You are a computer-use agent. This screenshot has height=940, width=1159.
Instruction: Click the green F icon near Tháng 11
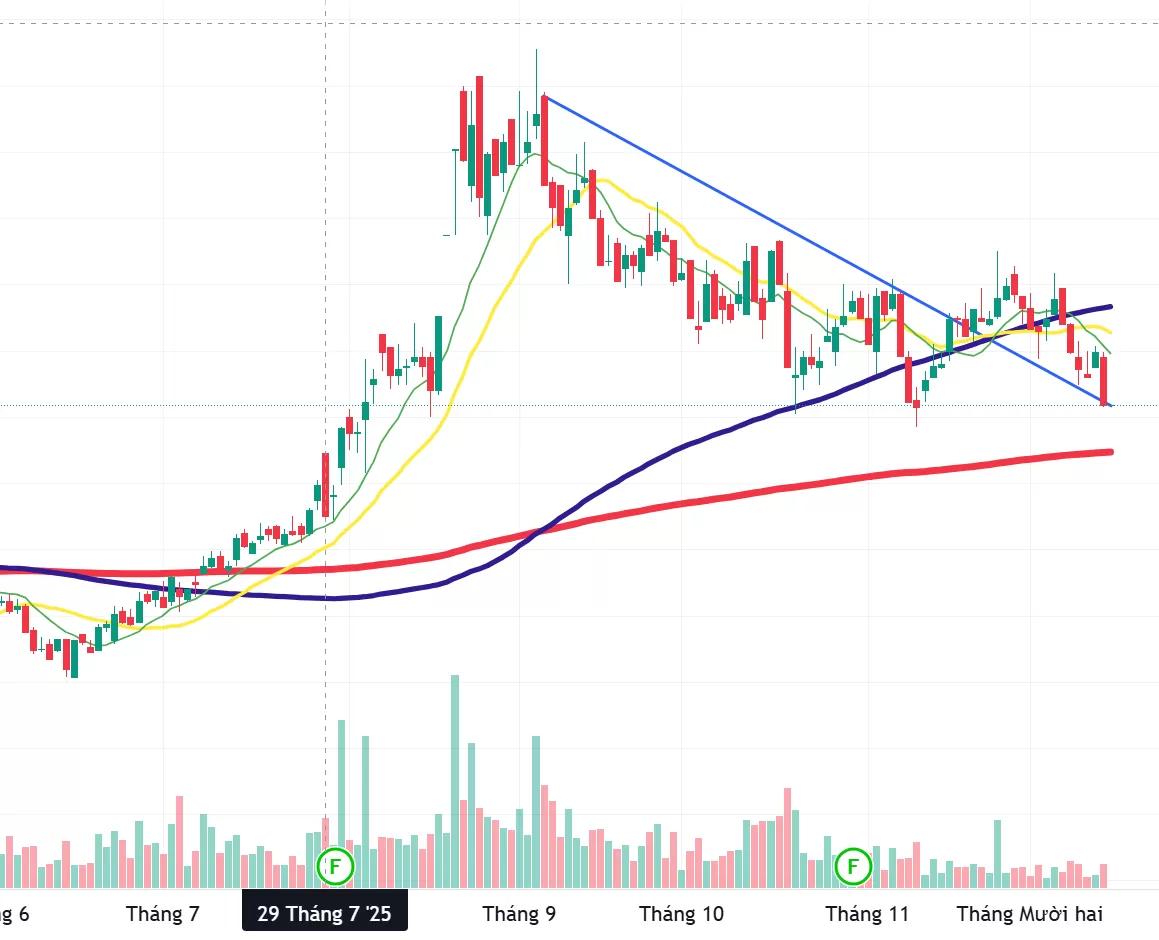click(854, 866)
